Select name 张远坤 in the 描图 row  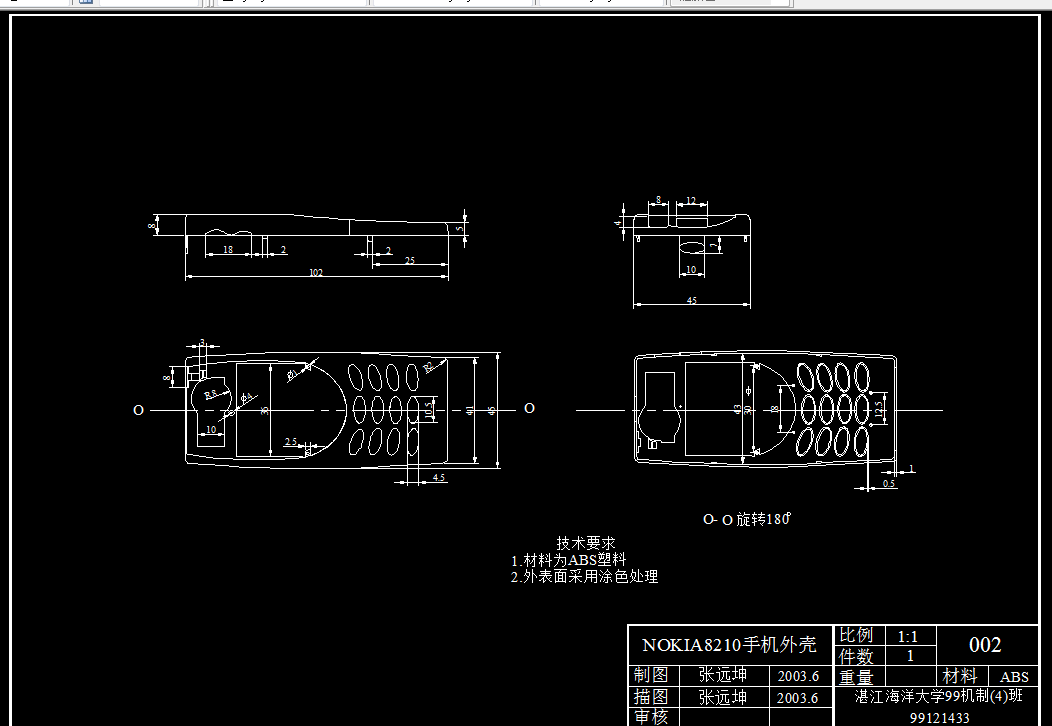click(x=723, y=697)
